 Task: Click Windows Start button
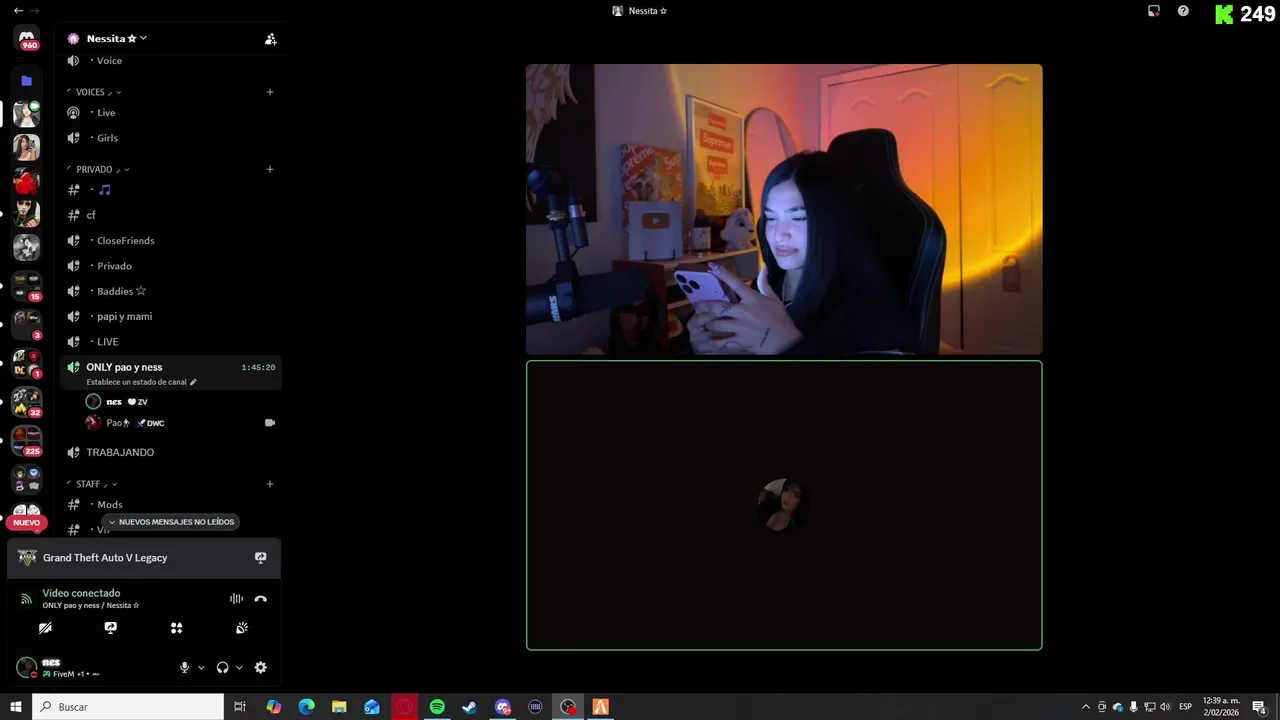(x=15, y=707)
